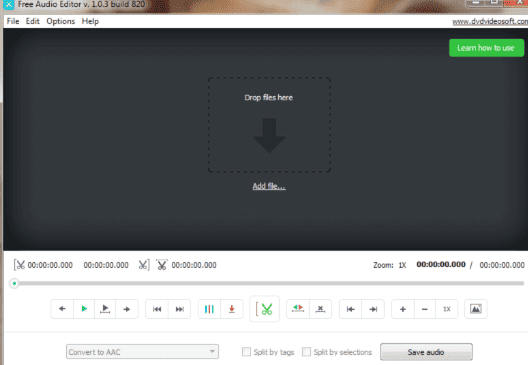Click the red down-arrow marker icon

click(232, 309)
